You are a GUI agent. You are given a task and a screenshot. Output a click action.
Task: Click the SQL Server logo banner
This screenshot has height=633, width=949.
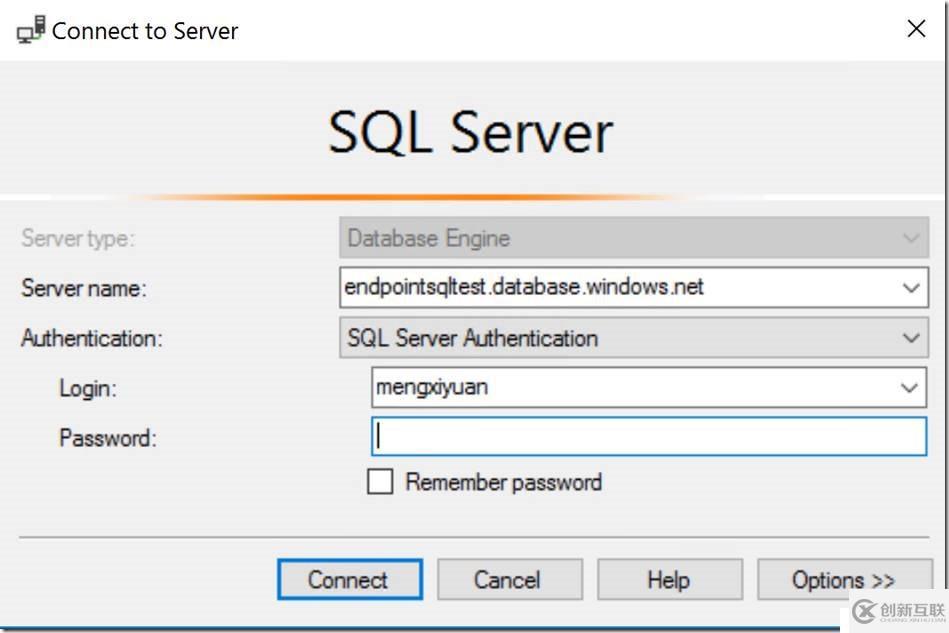click(x=469, y=128)
